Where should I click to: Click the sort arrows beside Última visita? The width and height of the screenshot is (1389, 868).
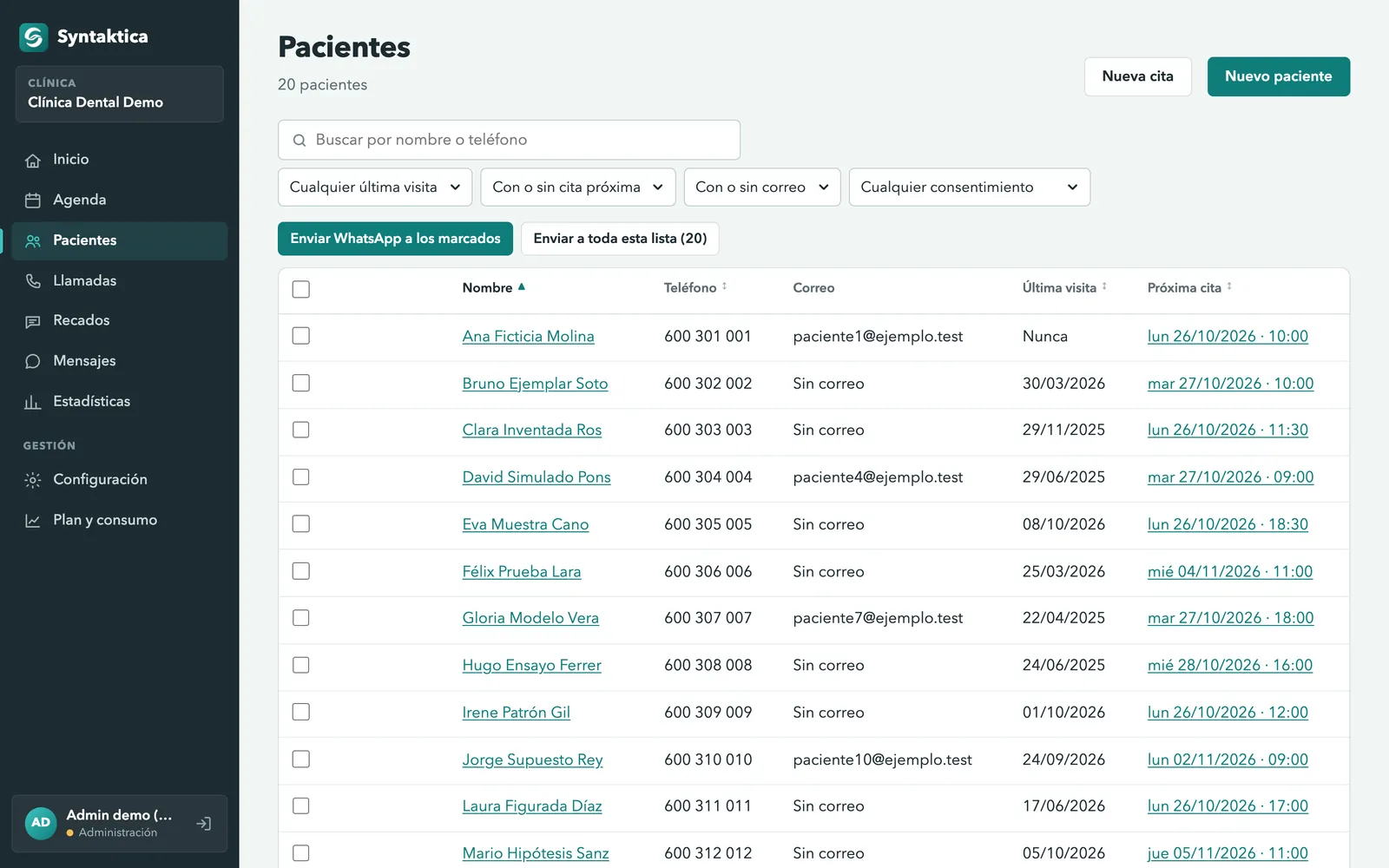click(1104, 286)
